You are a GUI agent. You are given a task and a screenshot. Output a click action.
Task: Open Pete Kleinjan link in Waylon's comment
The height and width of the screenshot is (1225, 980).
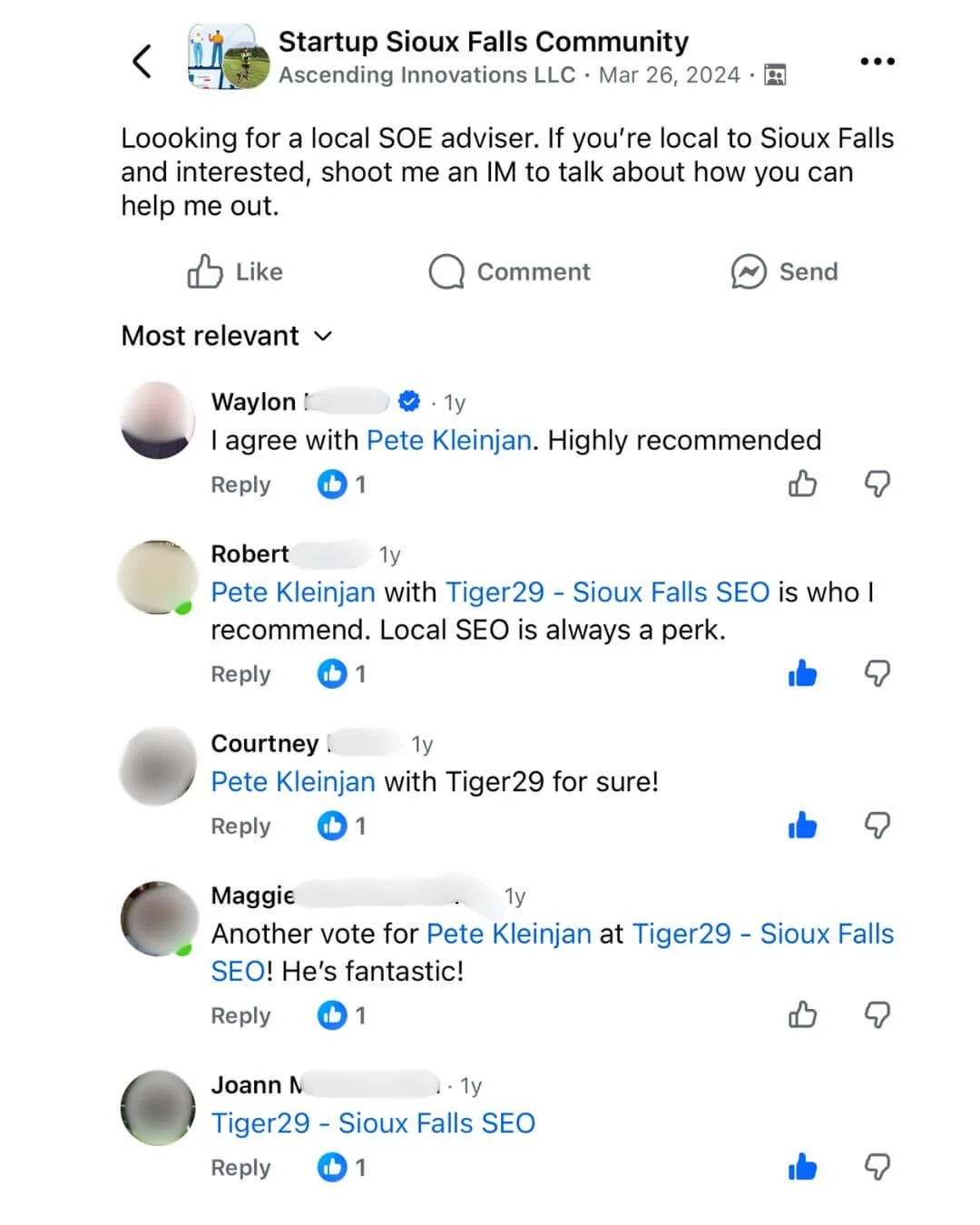[x=449, y=440]
